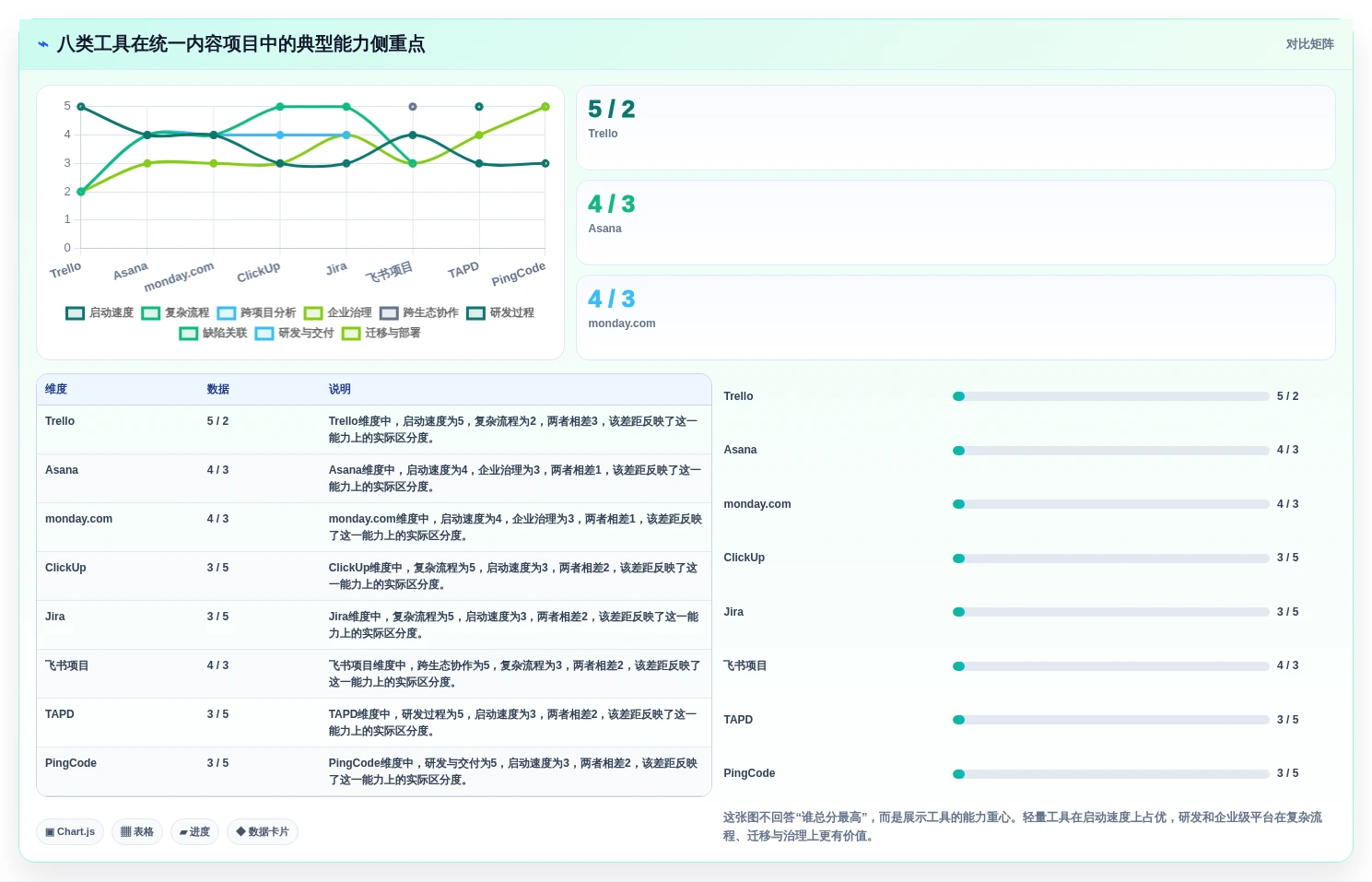The width and height of the screenshot is (1372, 882).
Task: Open the Trello 5 / 2 data card
Action: pyautogui.click(x=956, y=127)
